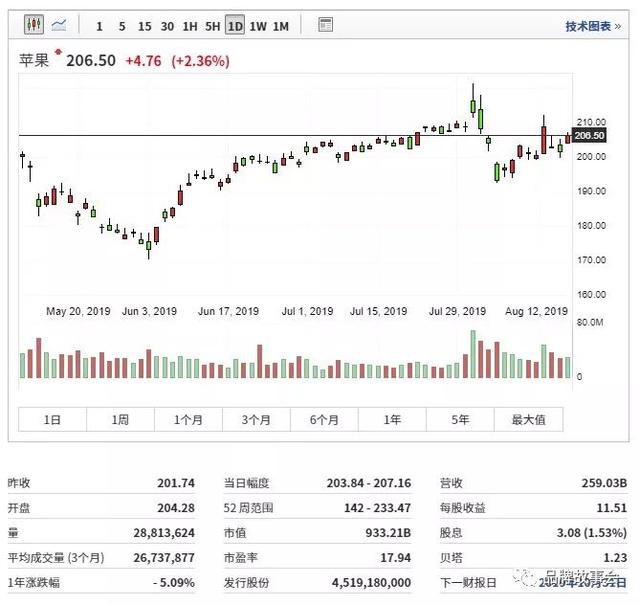
Task: Click the 52 周范围 value 142 - 233.47
Action: 377,508
